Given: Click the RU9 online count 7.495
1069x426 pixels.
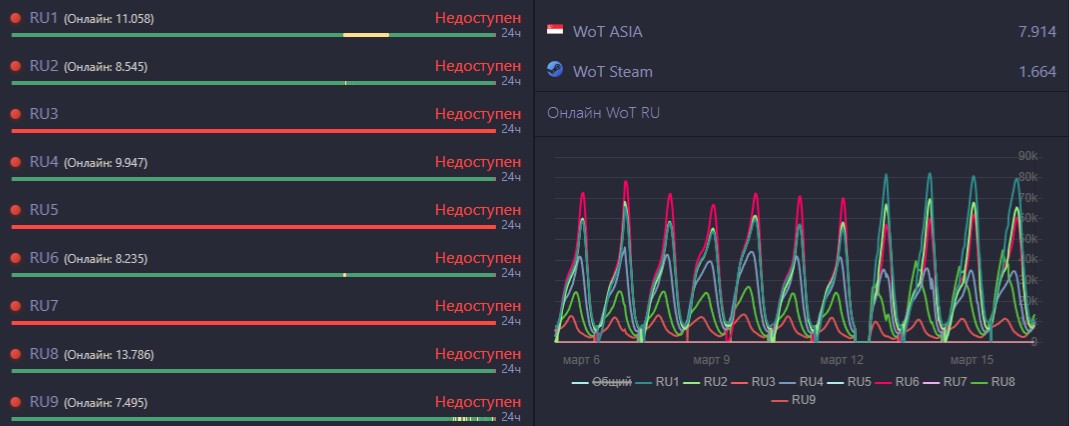Looking at the screenshot, I should 106,403.
